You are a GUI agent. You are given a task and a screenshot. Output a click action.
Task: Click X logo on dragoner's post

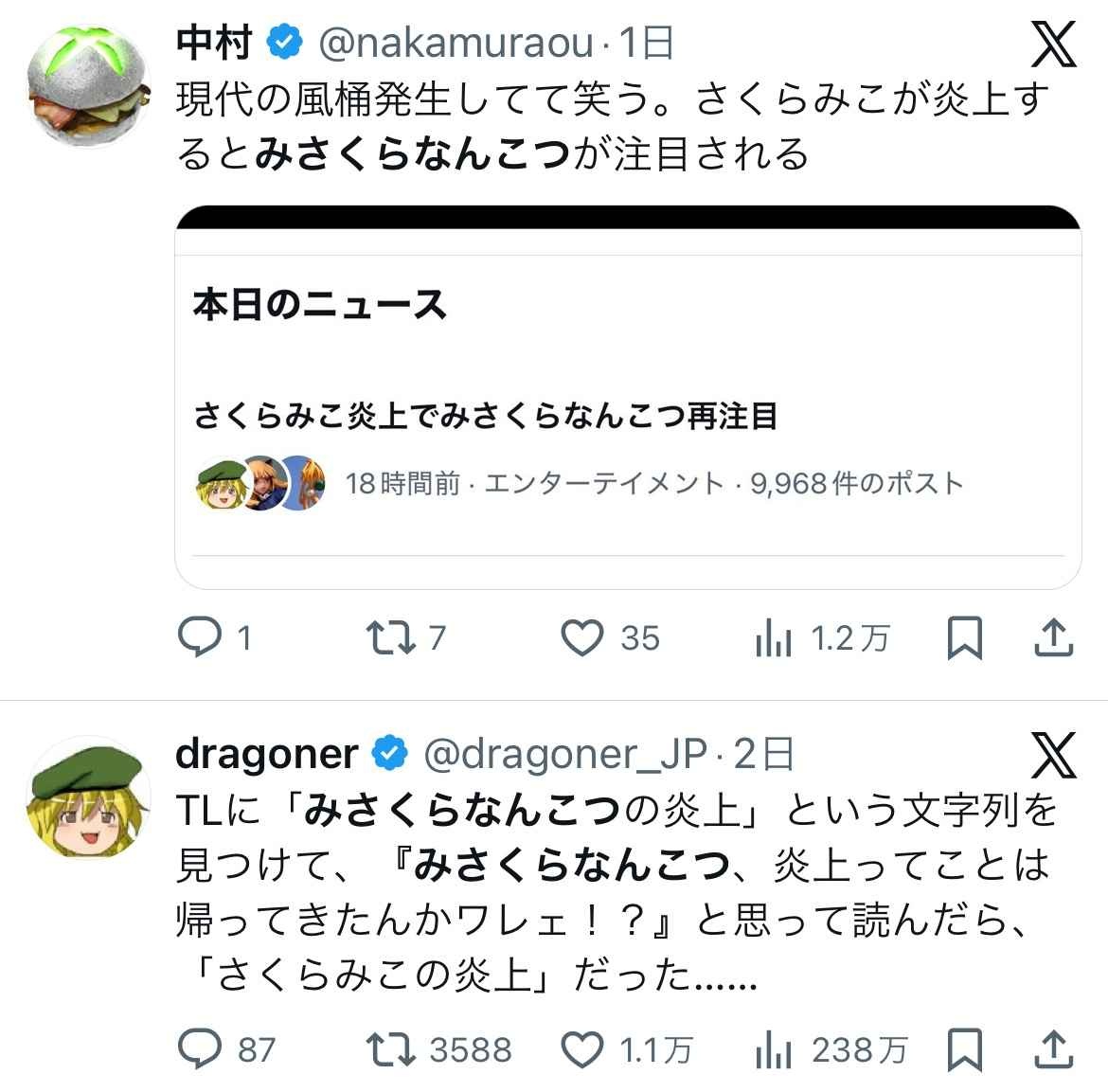click(x=1053, y=755)
